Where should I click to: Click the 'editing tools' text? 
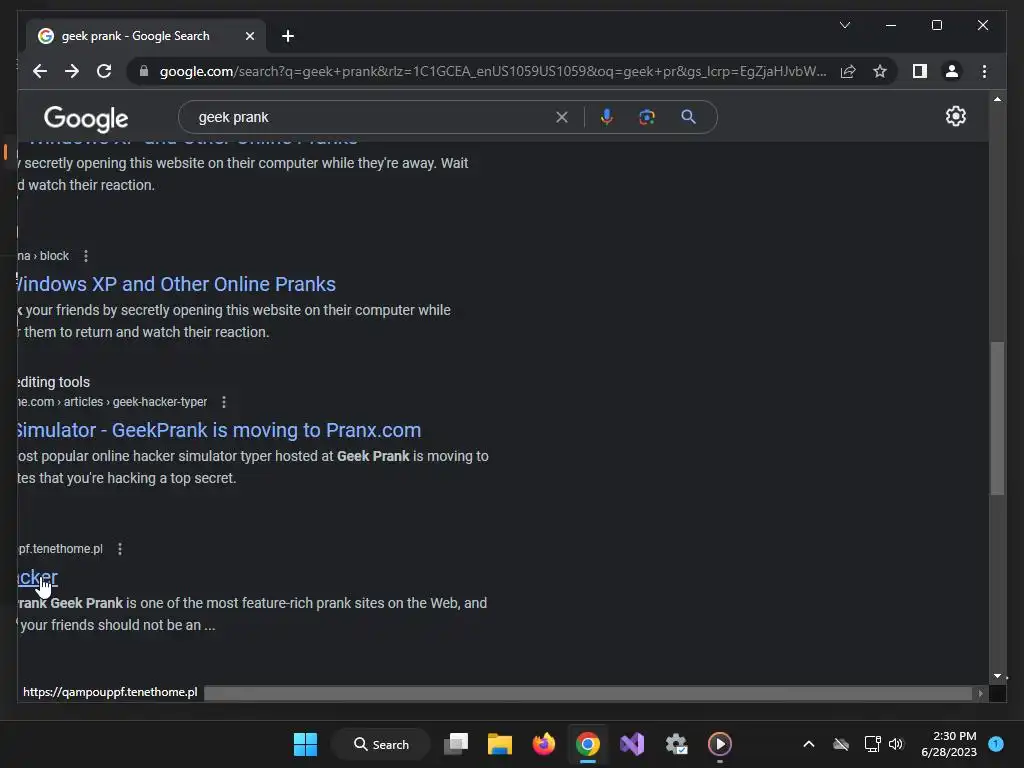coord(54,382)
